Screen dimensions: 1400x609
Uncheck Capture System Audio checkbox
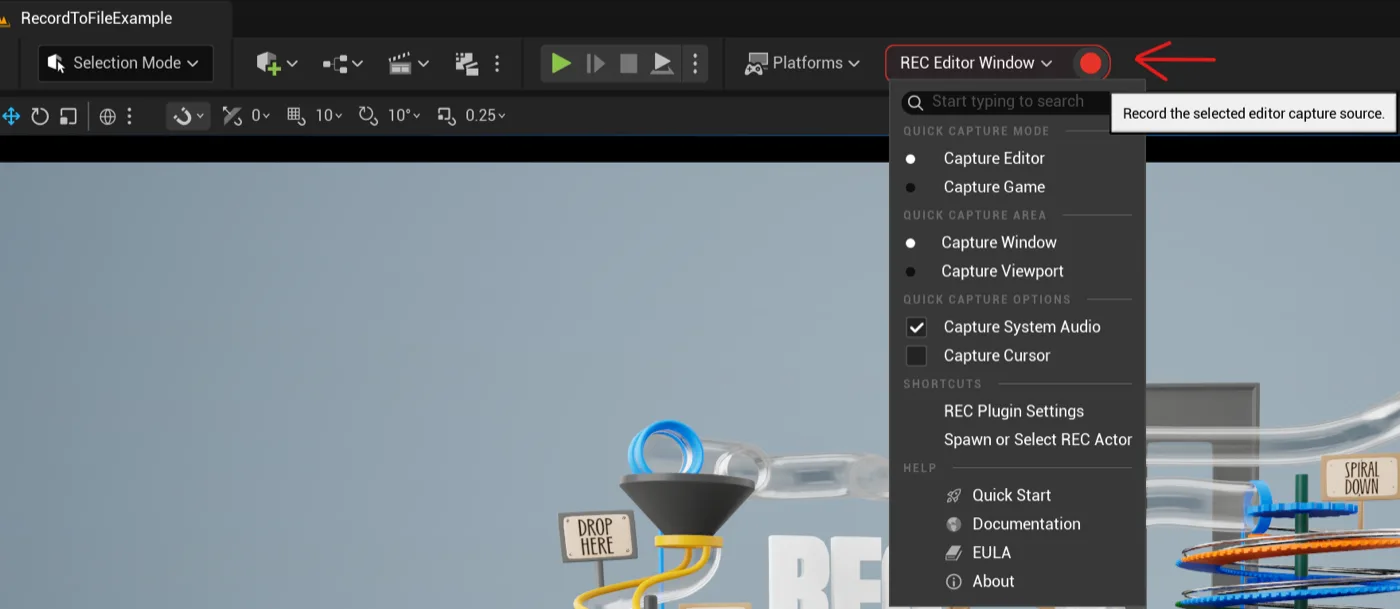click(916, 327)
